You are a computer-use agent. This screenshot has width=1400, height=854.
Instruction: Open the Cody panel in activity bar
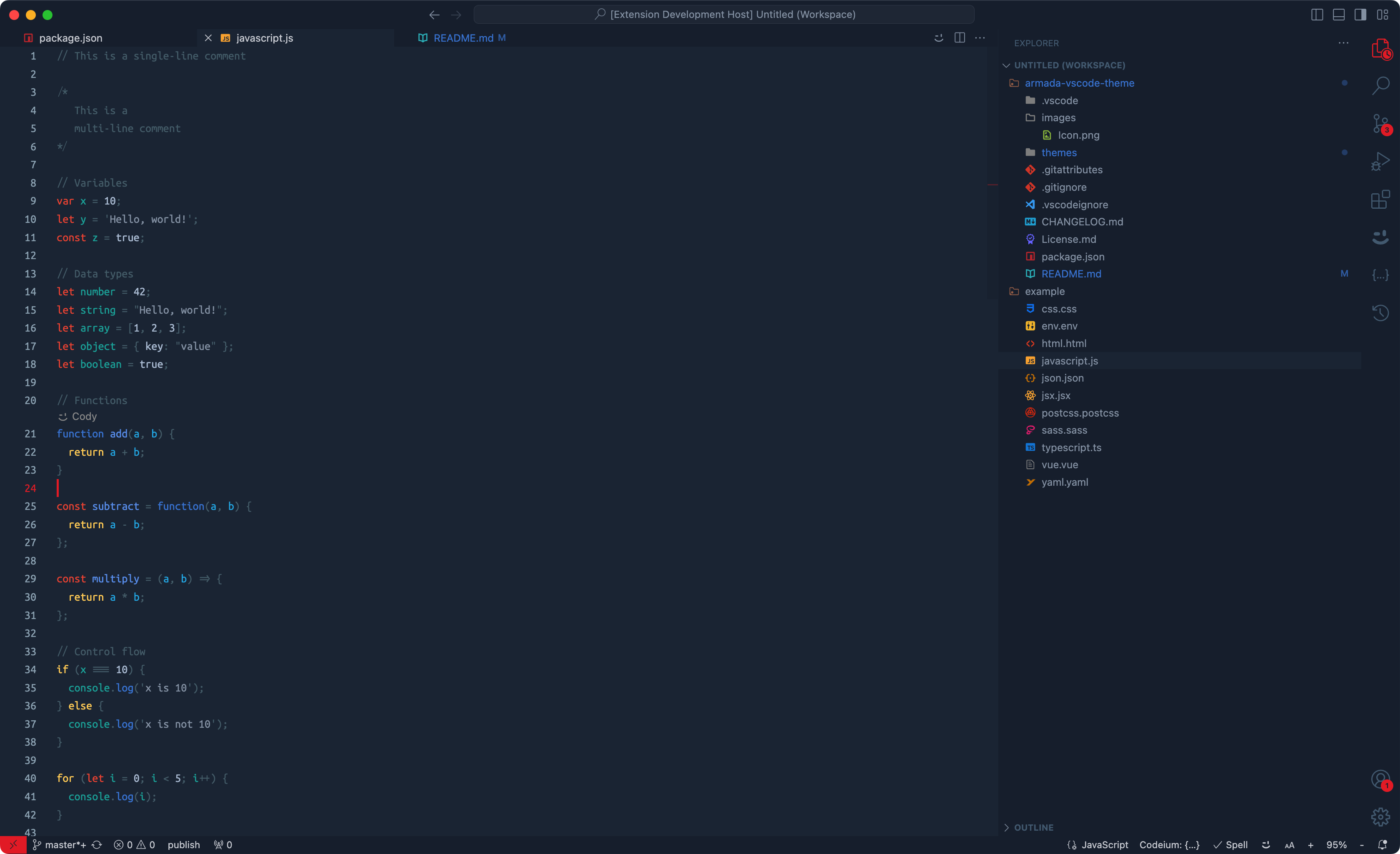(1380, 237)
